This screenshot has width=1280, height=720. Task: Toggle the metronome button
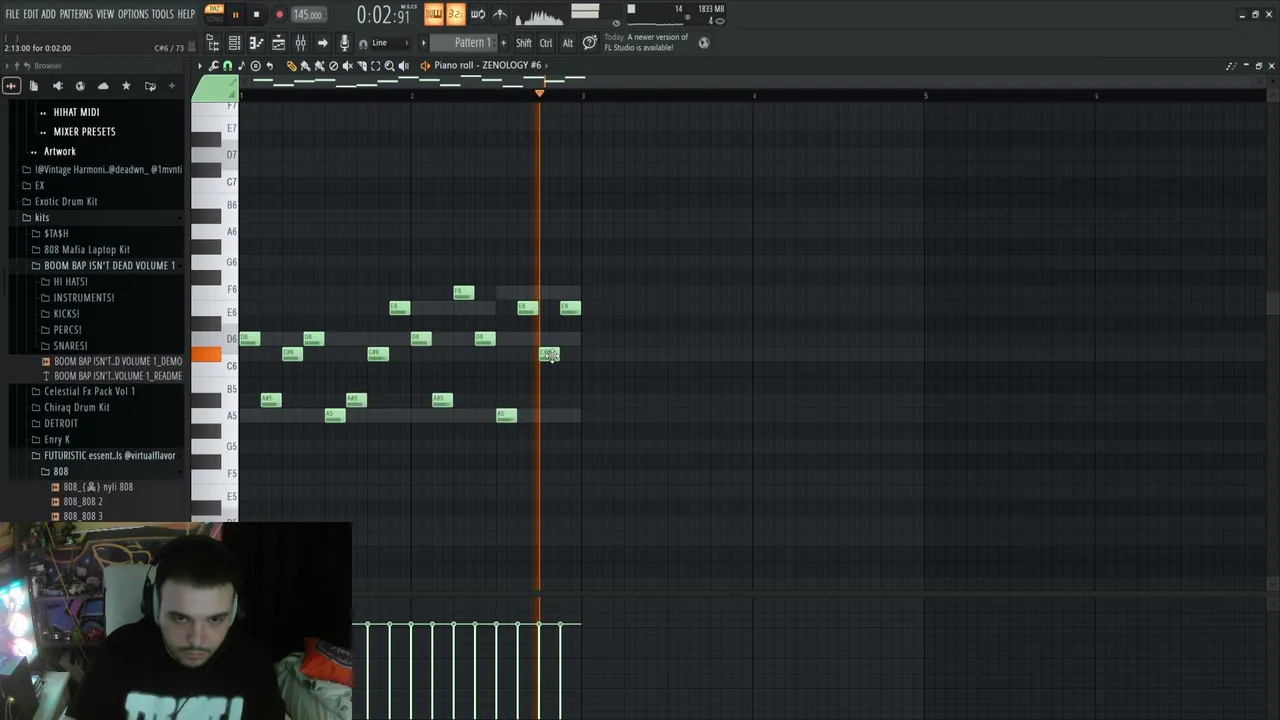(x=500, y=14)
